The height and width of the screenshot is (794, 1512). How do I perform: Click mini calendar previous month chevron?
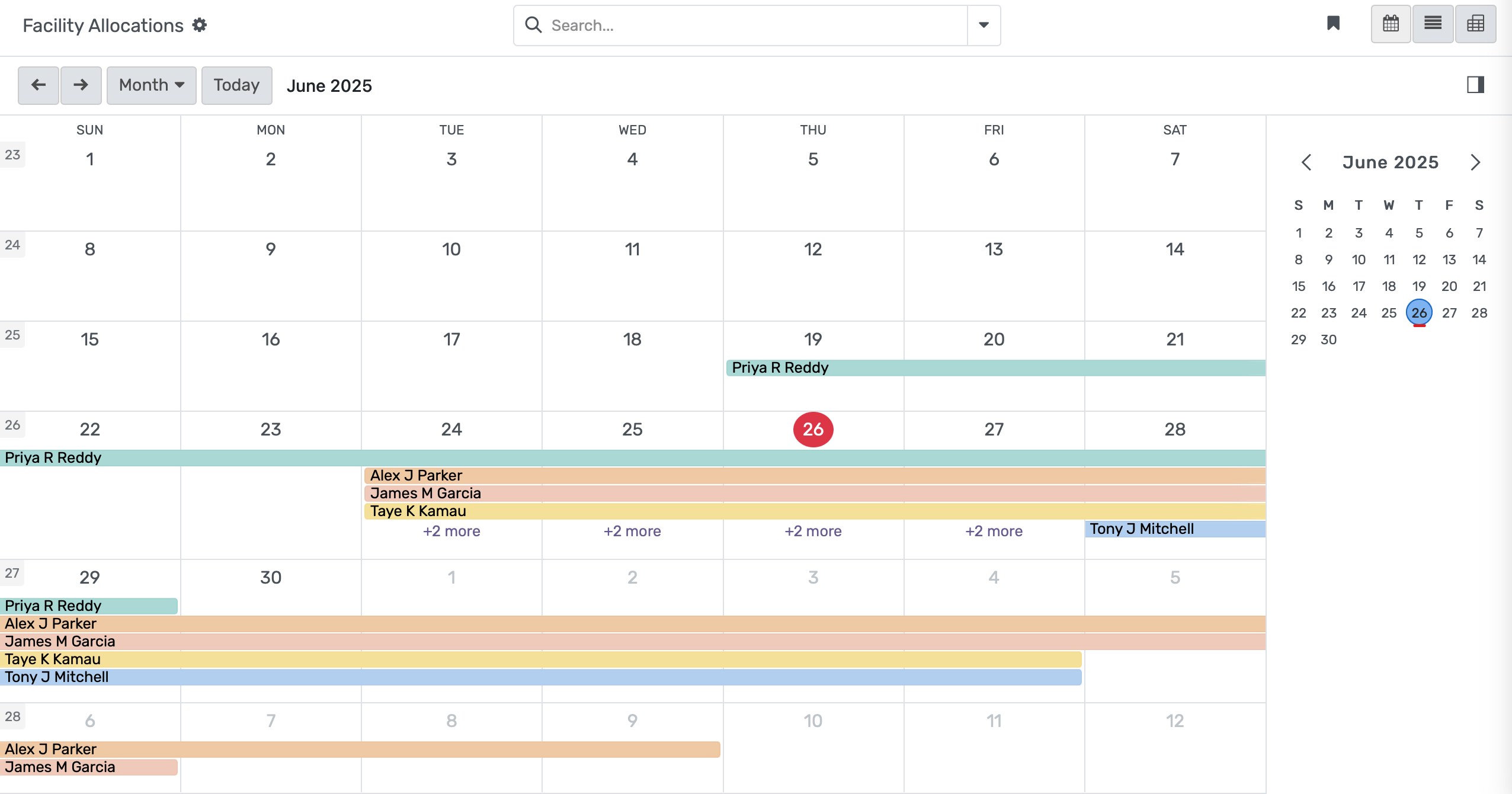1306,162
